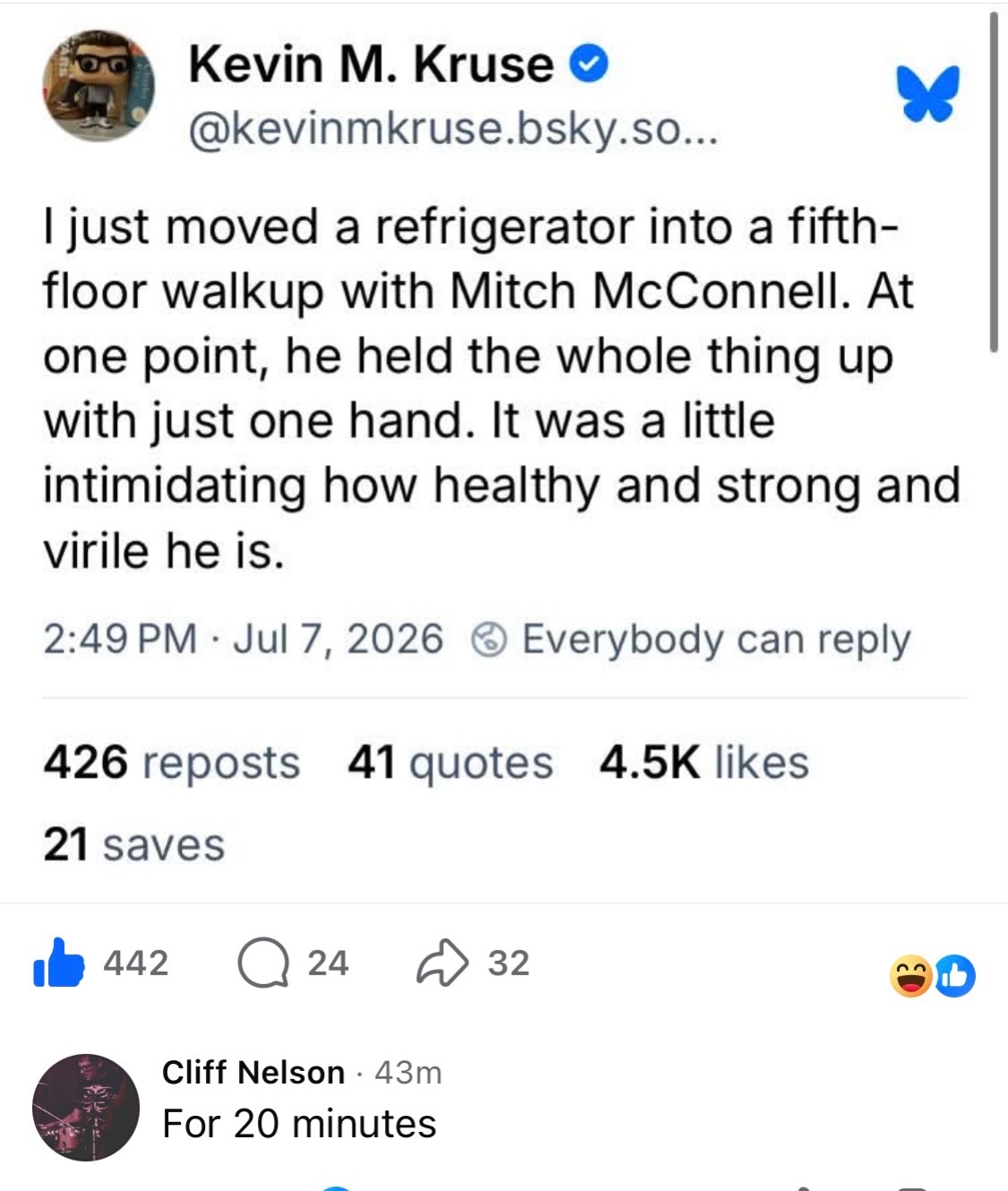1008x1191 pixels.
Task: Click the 2:49 PM Jul 7, 2026 timestamp
Action: click(x=243, y=639)
